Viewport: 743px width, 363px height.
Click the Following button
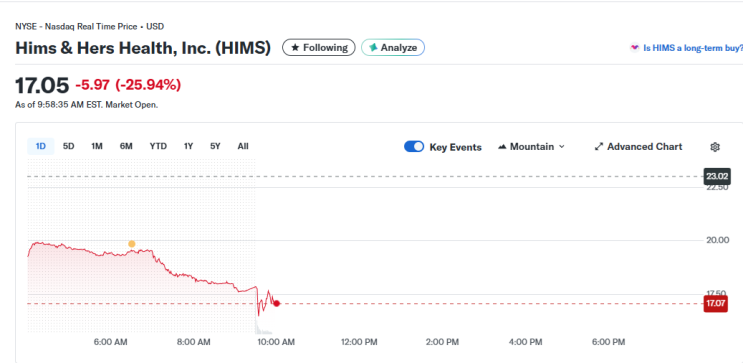click(318, 47)
